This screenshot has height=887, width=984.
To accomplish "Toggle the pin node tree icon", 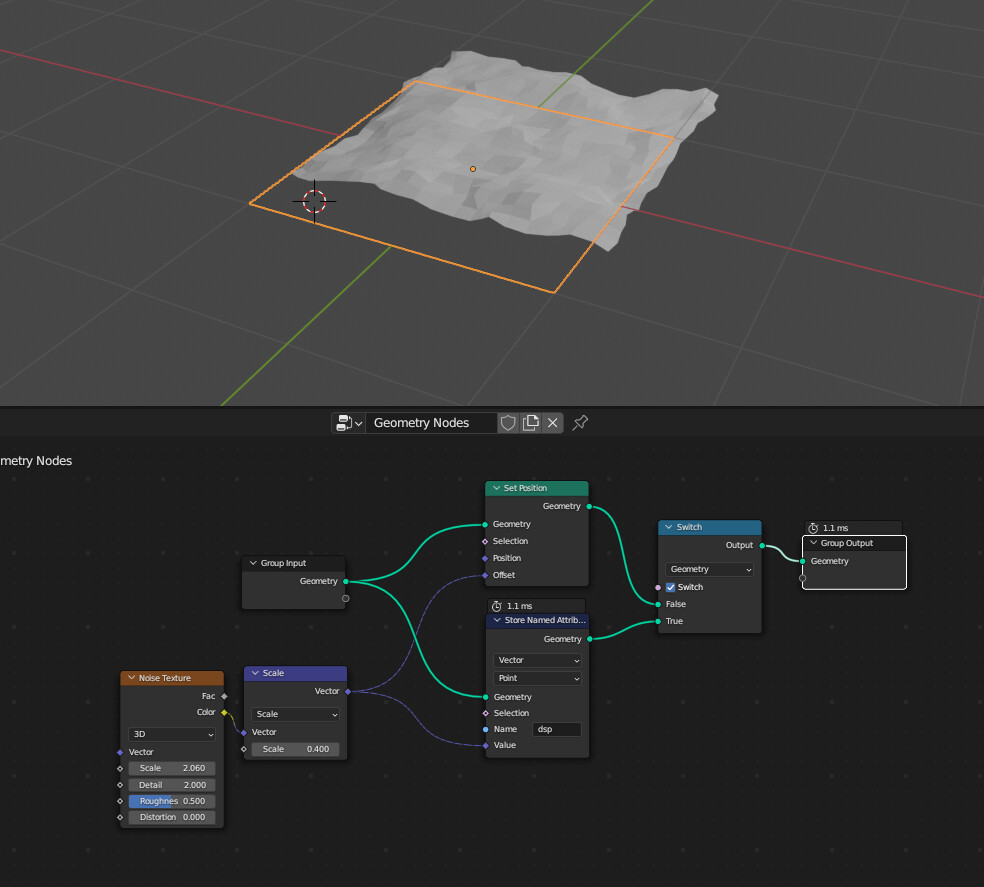I will click(x=580, y=422).
